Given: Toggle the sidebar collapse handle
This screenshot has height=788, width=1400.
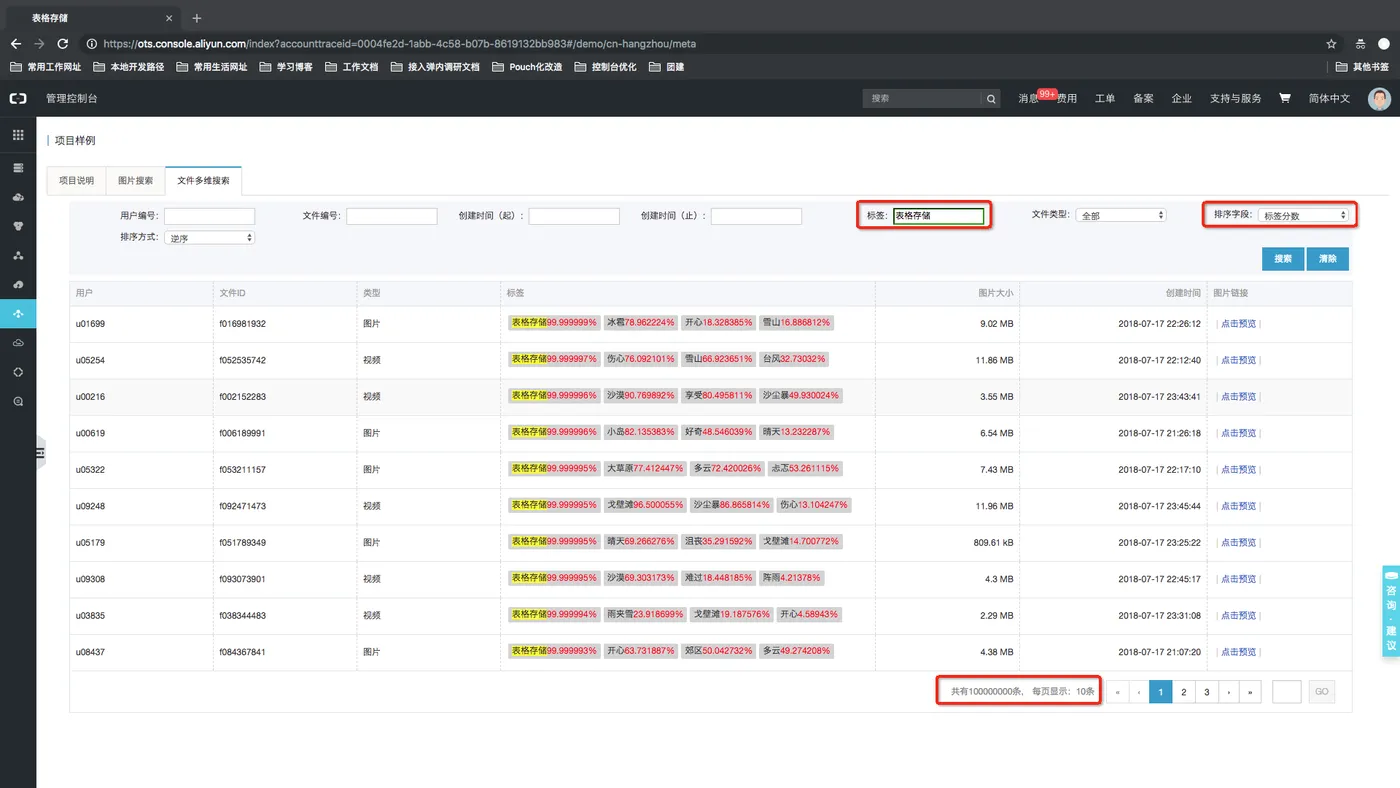Looking at the screenshot, I should coord(41,453).
